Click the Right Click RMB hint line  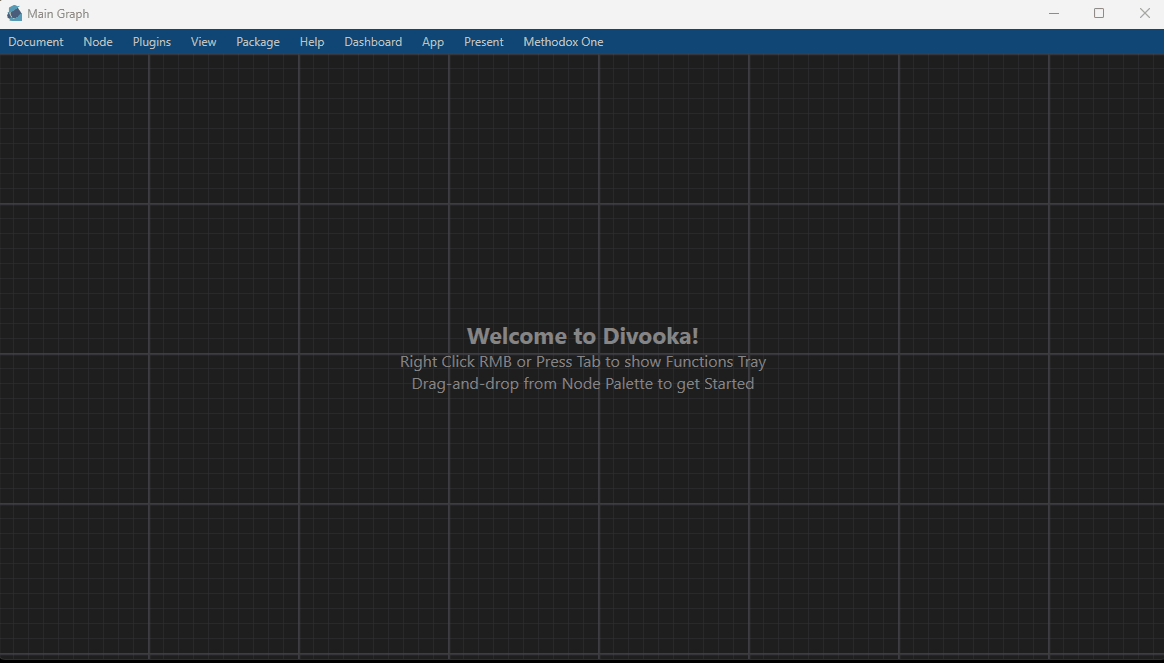pos(583,362)
